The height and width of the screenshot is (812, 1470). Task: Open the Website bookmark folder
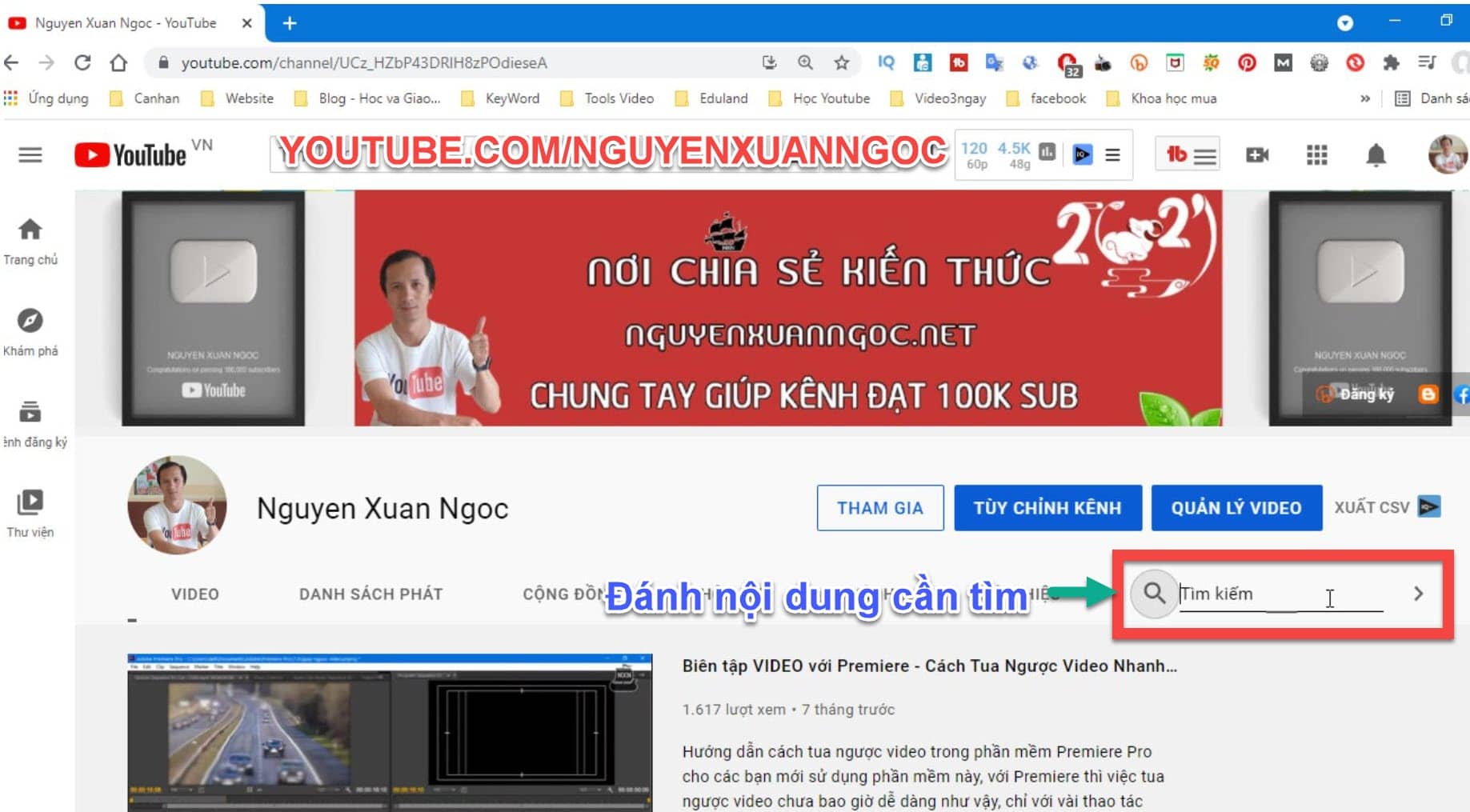(237, 98)
